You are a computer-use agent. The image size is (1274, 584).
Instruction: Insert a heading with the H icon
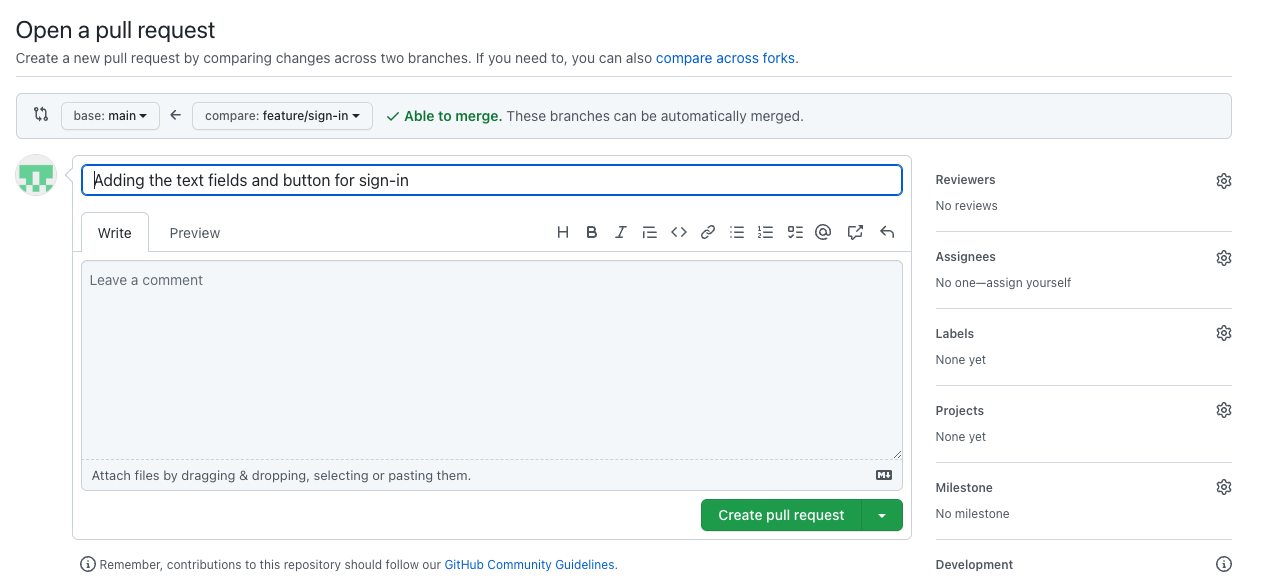[563, 232]
